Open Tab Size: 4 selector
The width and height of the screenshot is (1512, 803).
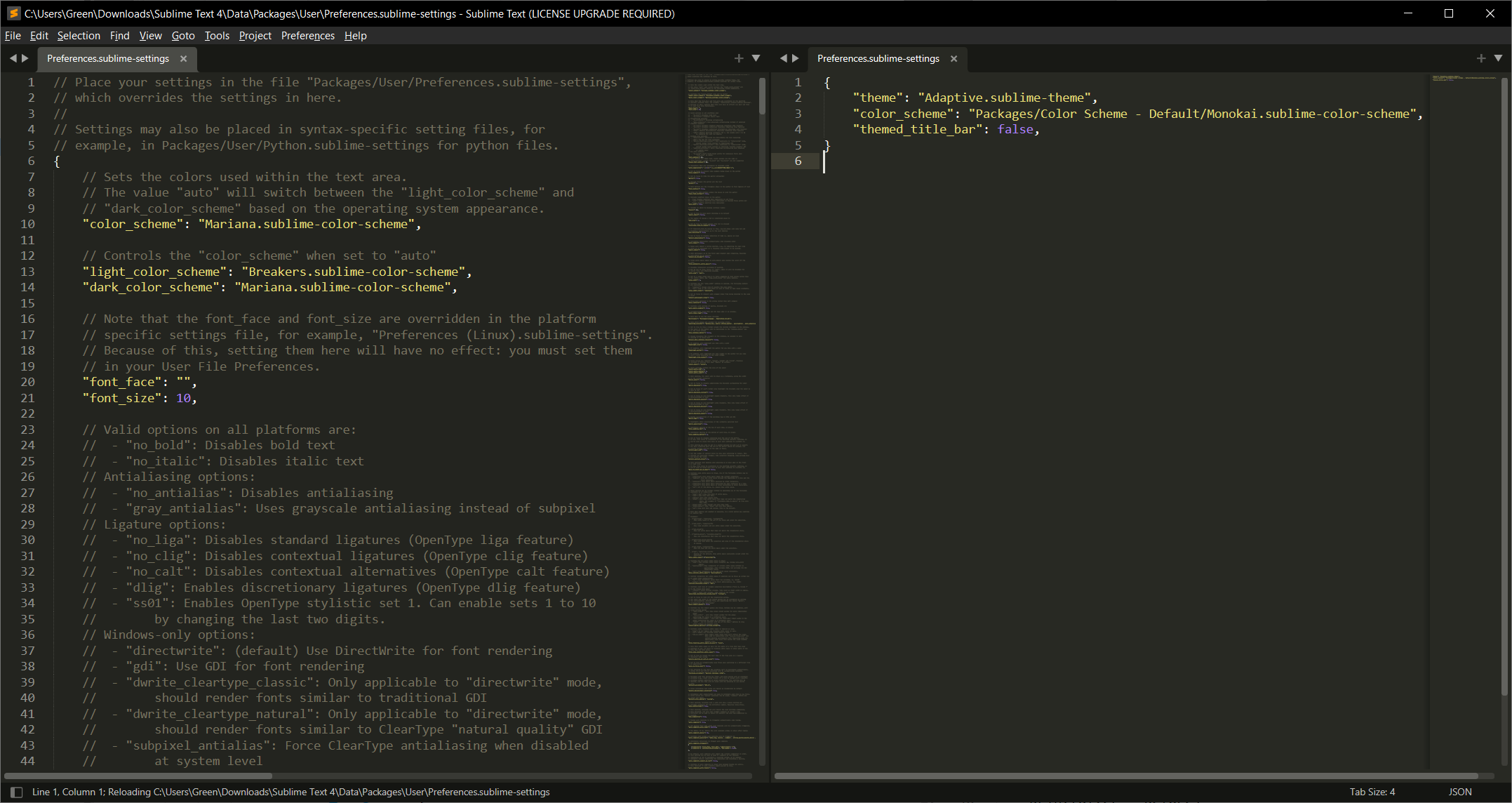click(1372, 792)
